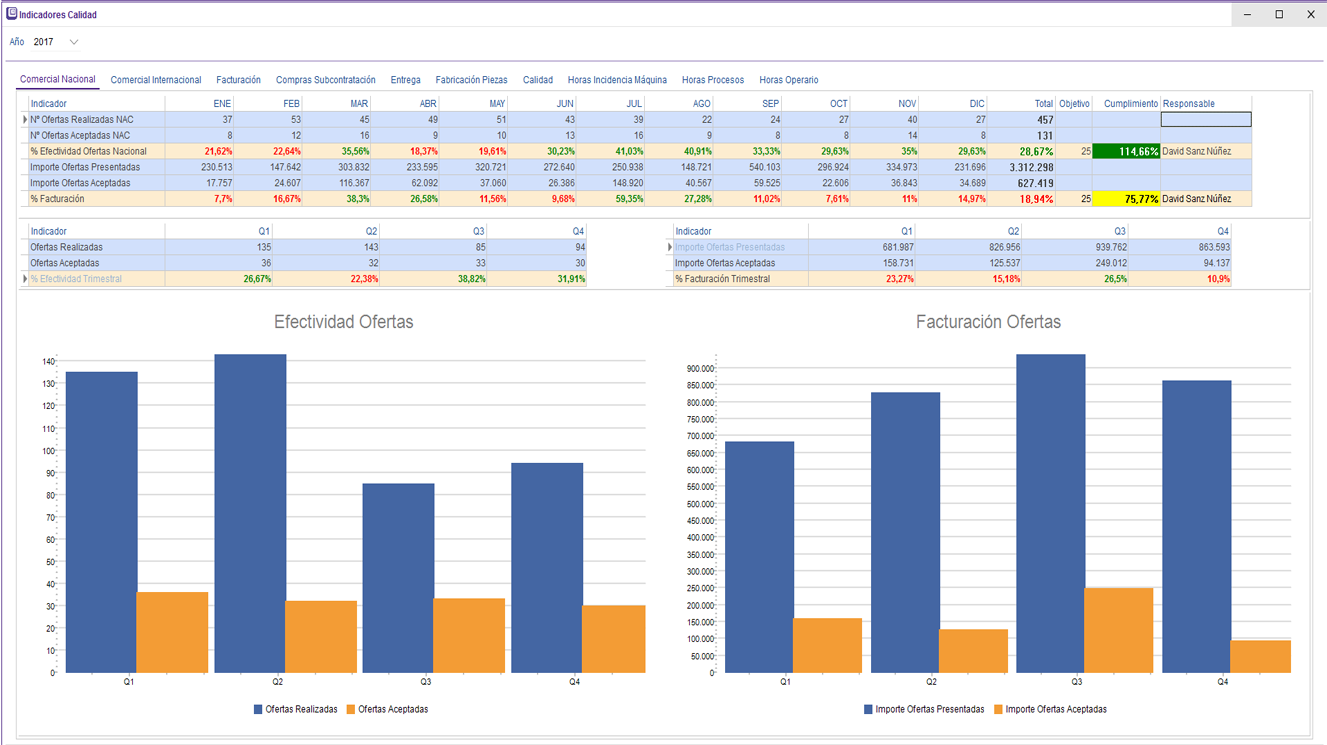The height and width of the screenshot is (745, 1327).
Task: Click the Total column header
Action: 1043,104
